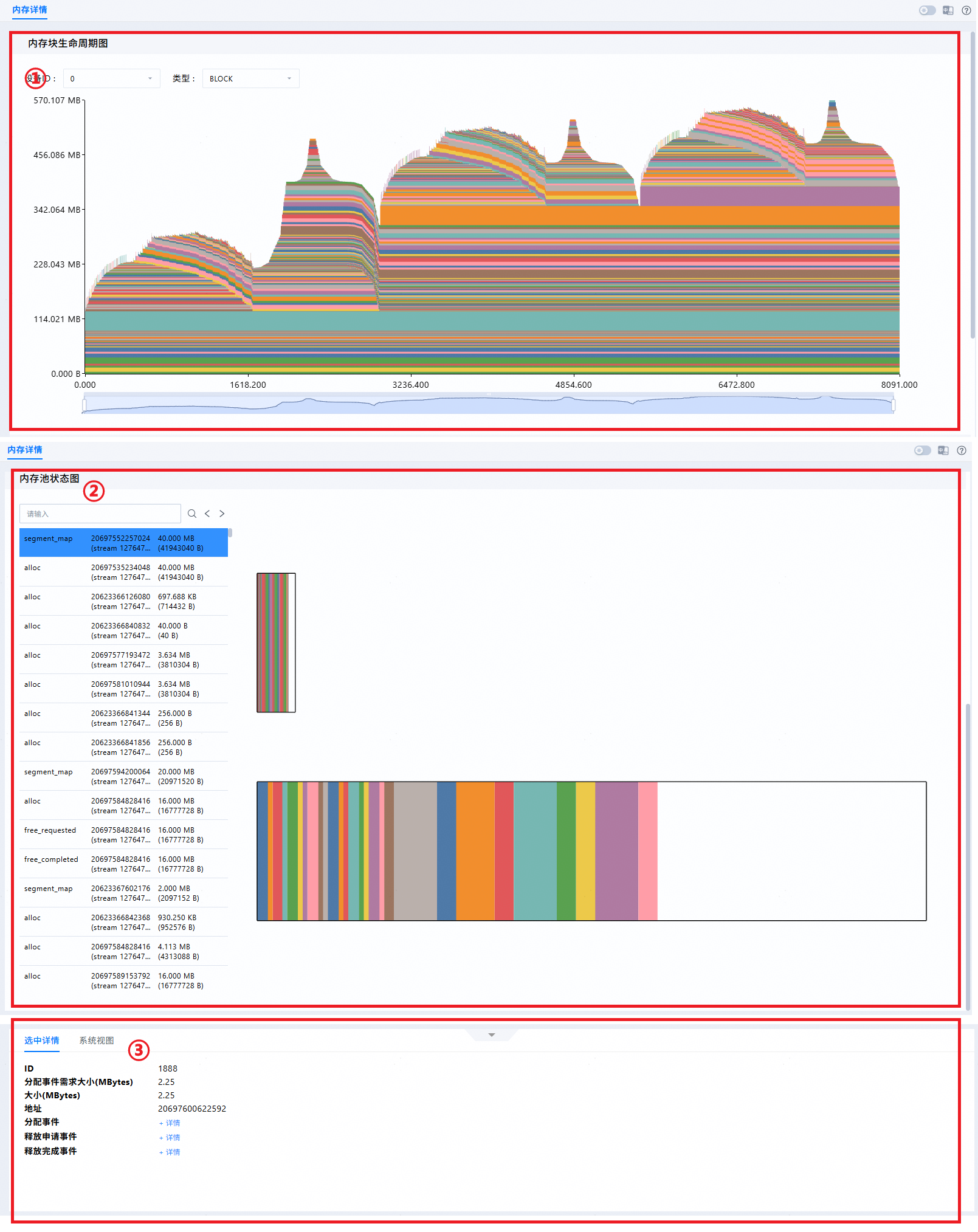Viewport: 978px width, 1232px height.
Task: Select alloc row 20623366840832 40.000 B
Action: [x=123, y=630]
